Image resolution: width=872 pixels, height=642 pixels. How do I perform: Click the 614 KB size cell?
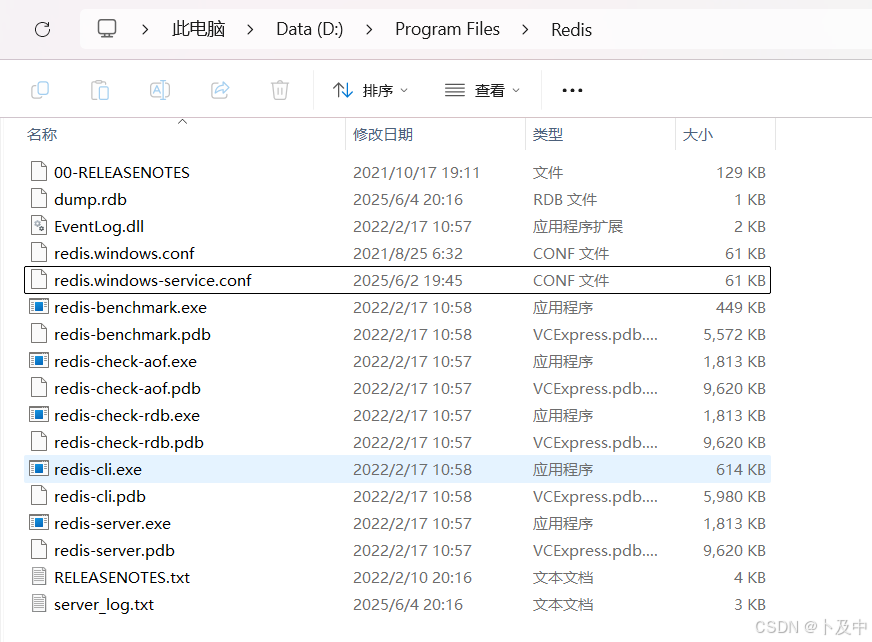click(x=741, y=470)
